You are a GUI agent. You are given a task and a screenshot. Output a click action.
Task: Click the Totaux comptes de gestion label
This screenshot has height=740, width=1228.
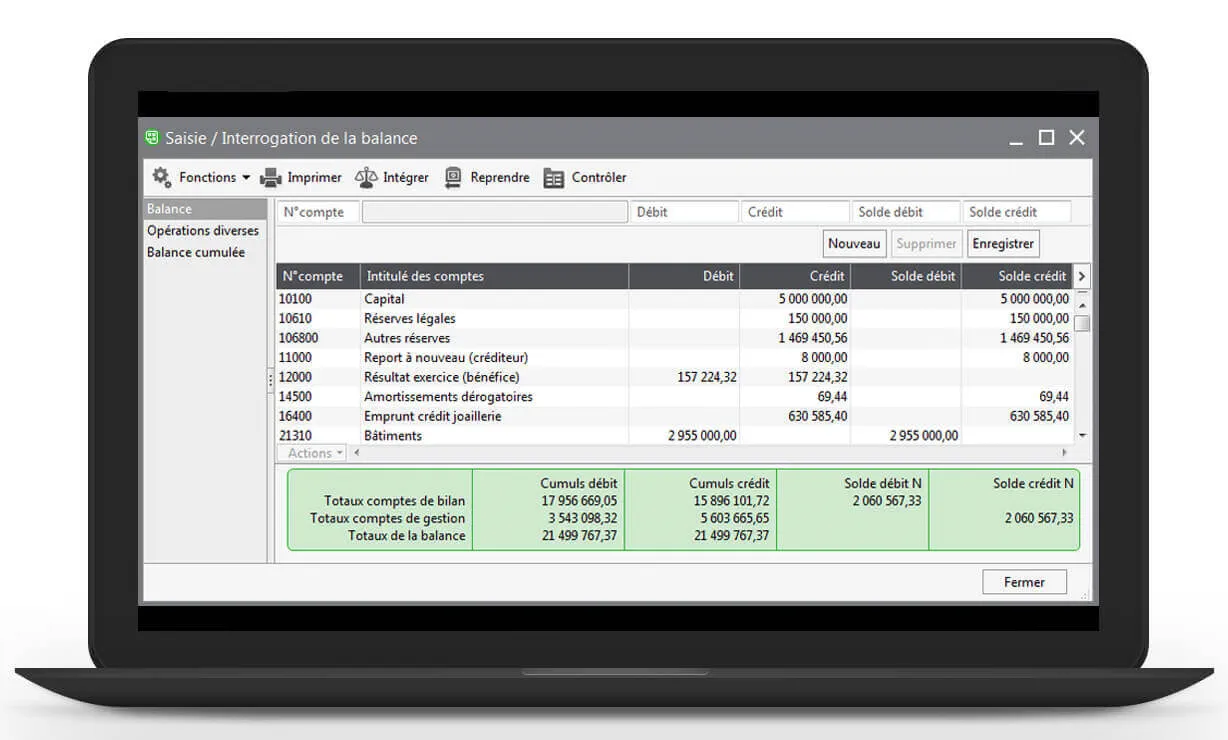(x=388, y=518)
